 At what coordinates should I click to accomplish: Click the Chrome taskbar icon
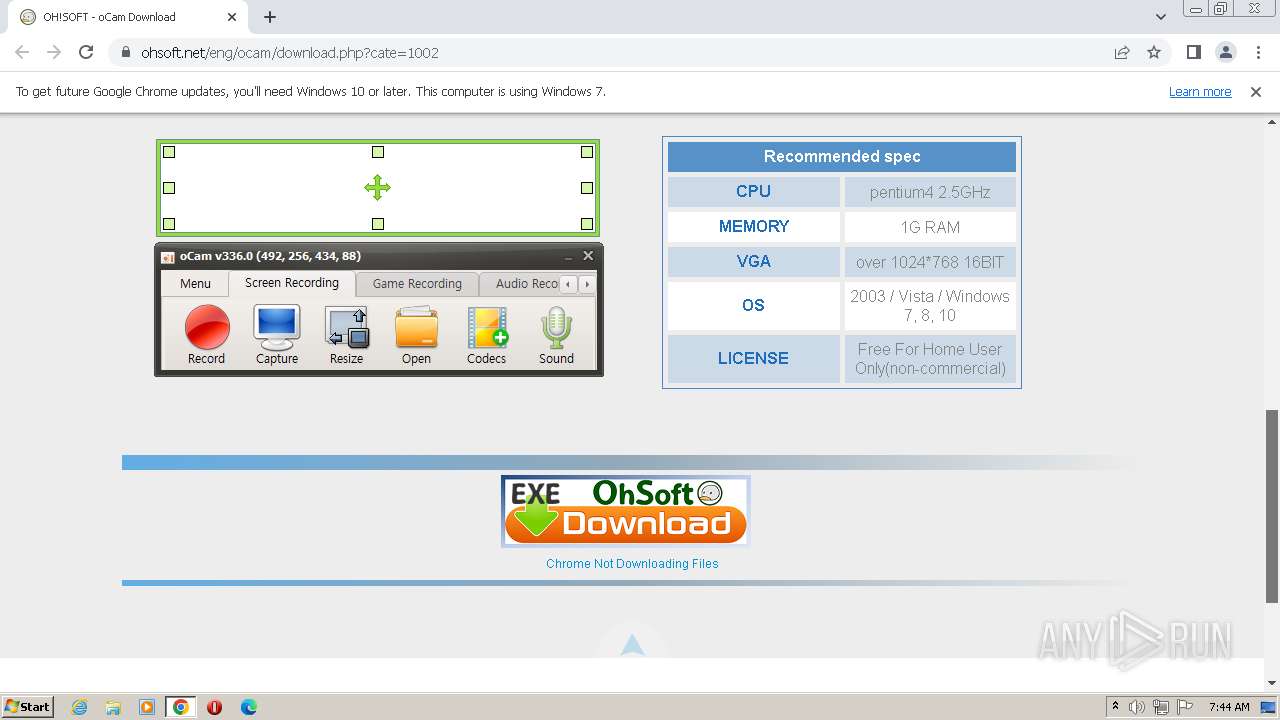point(180,707)
